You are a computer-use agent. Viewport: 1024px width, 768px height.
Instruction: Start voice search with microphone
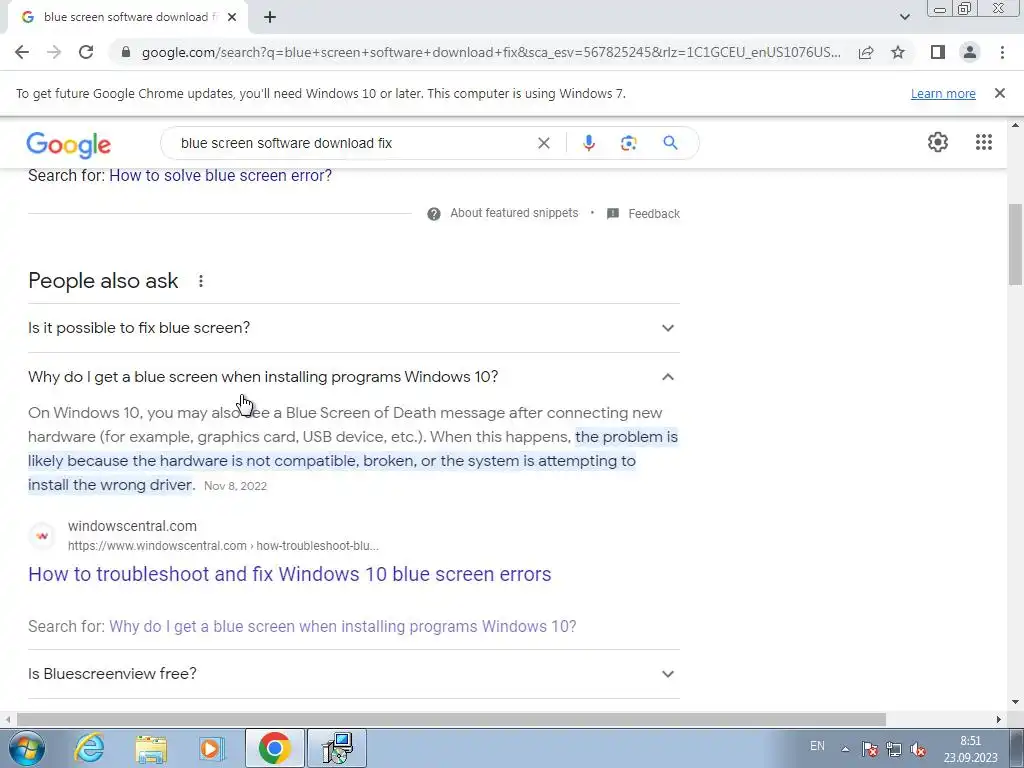(x=588, y=143)
